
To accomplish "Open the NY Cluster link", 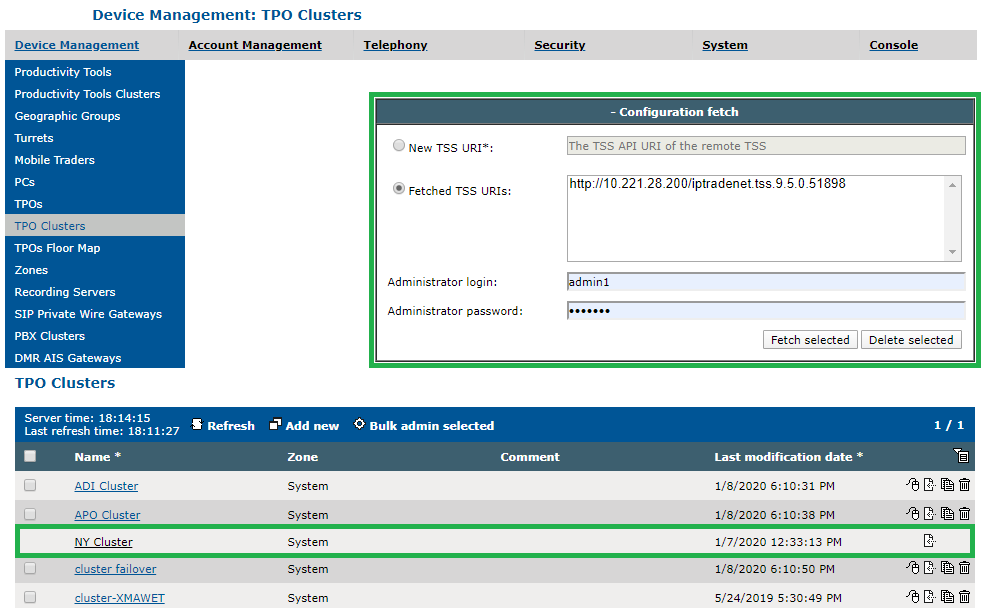I will point(104,541).
